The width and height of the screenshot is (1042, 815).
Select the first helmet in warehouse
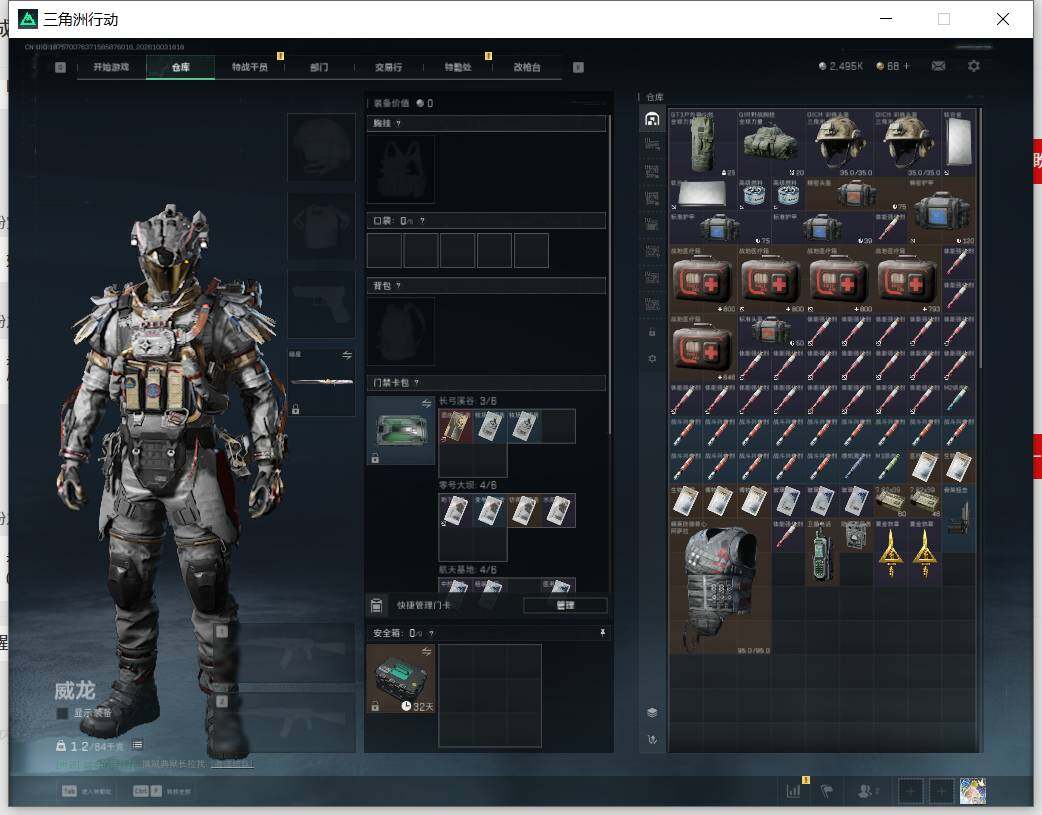tap(839, 143)
